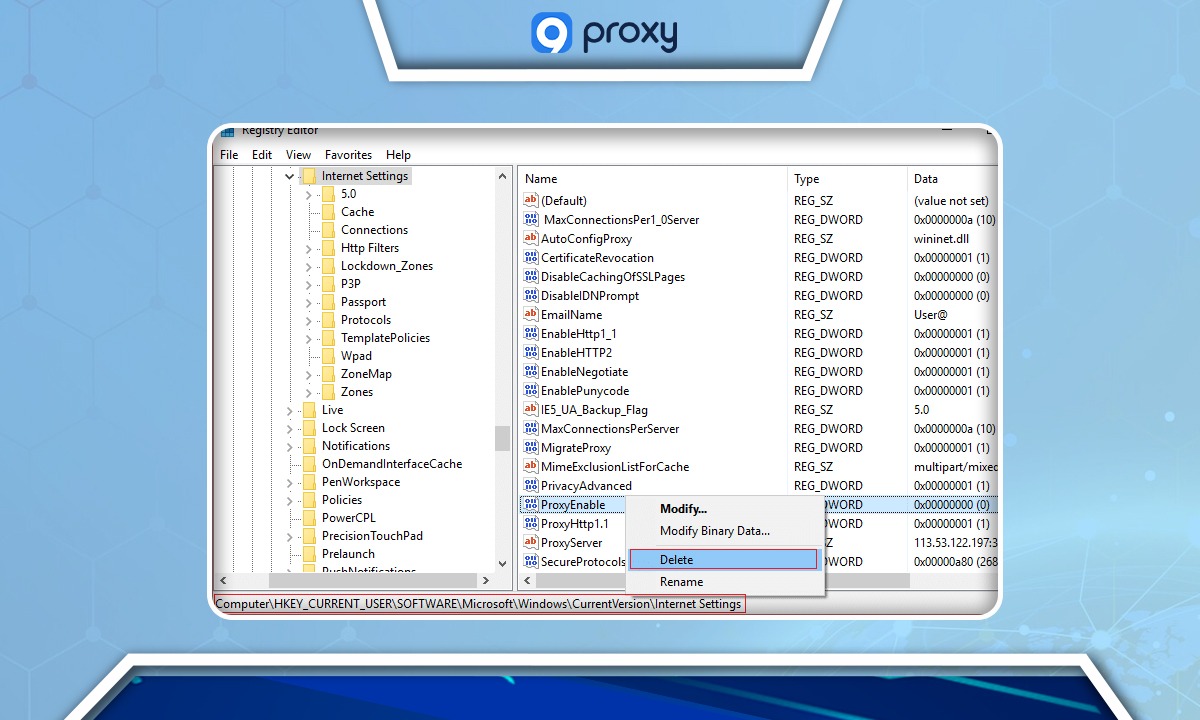Choose Delete from the context menu
Screen dimensions: 1200x720
pos(678,558)
